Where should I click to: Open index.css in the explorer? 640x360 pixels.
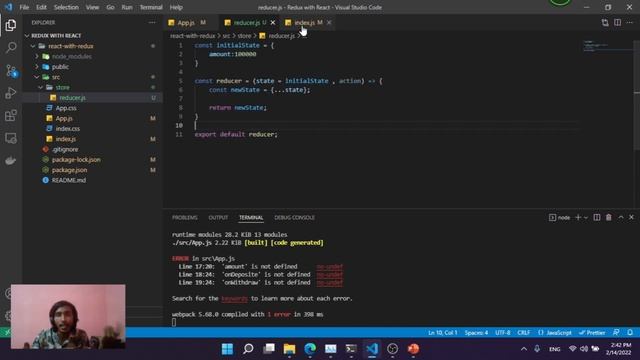coord(93,129)
